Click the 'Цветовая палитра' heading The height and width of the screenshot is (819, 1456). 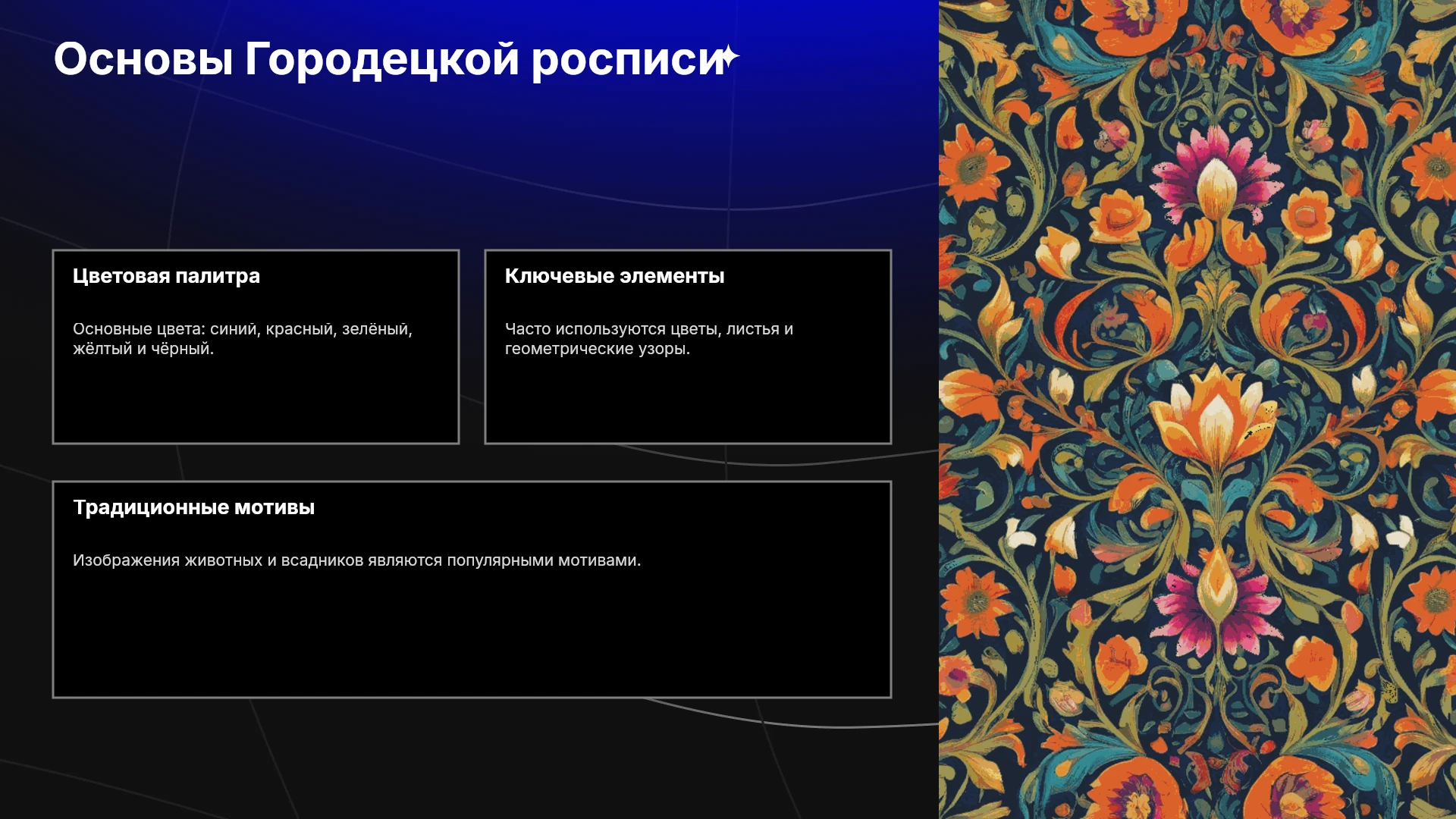pyautogui.click(x=166, y=276)
